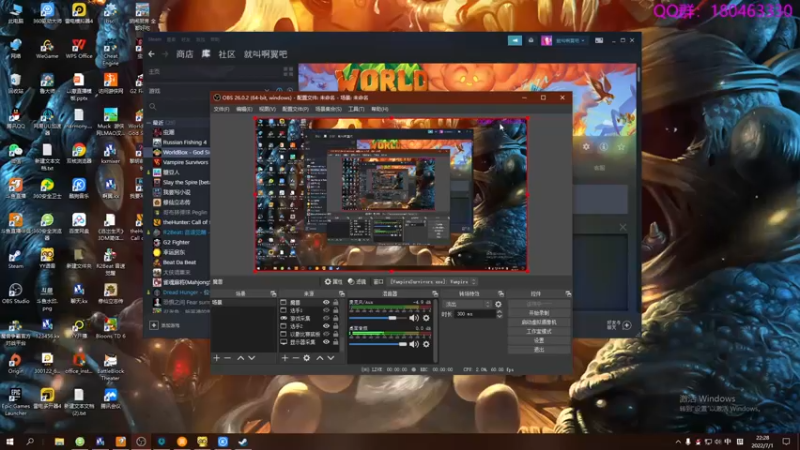
Task: Click 开始录制 start recording button
Action: (x=539, y=313)
